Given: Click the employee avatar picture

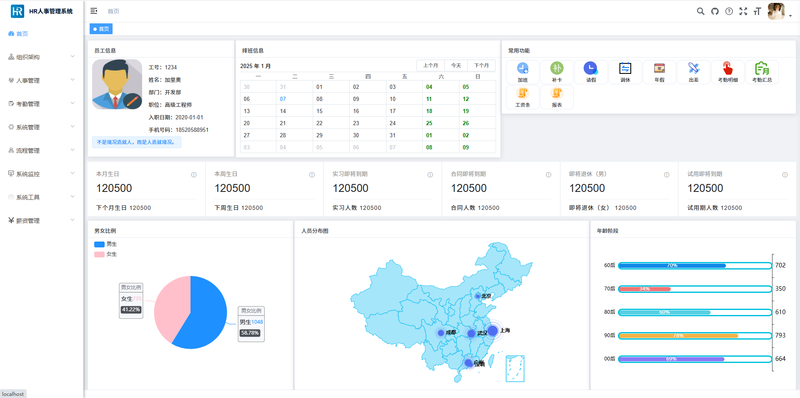Looking at the screenshot, I should 117,84.
